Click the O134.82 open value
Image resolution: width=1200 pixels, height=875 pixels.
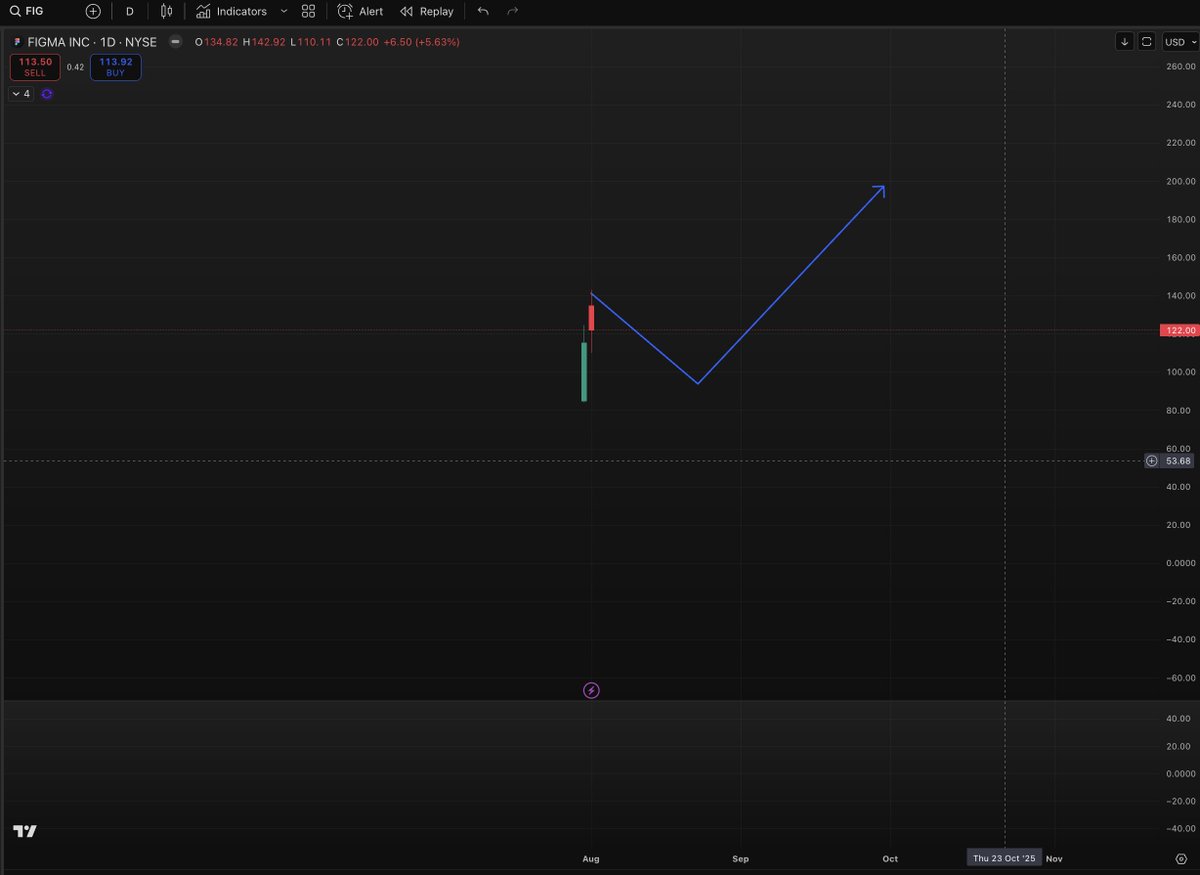(215, 42)
